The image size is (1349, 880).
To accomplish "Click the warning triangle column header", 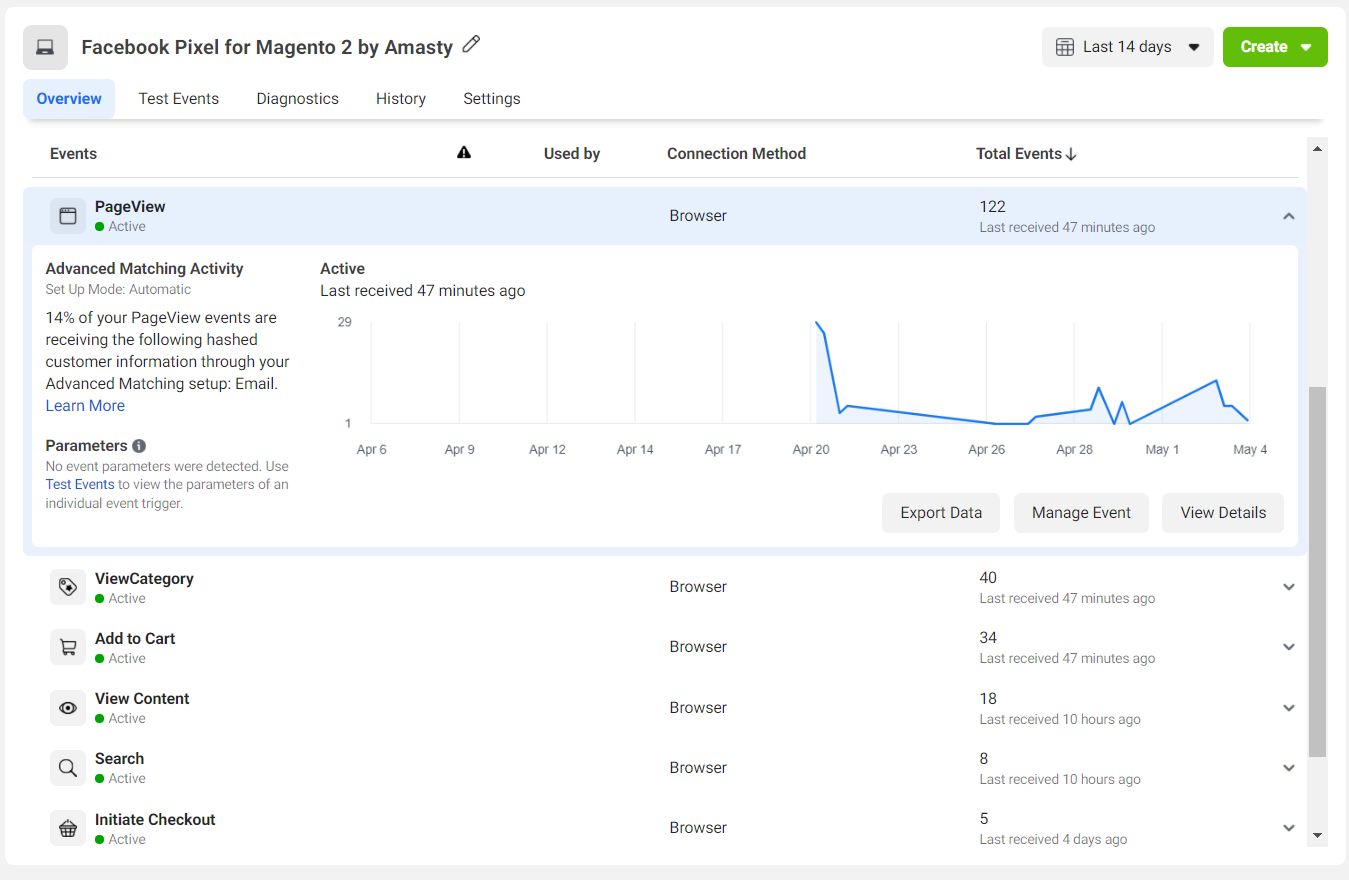I will point(463,153).
